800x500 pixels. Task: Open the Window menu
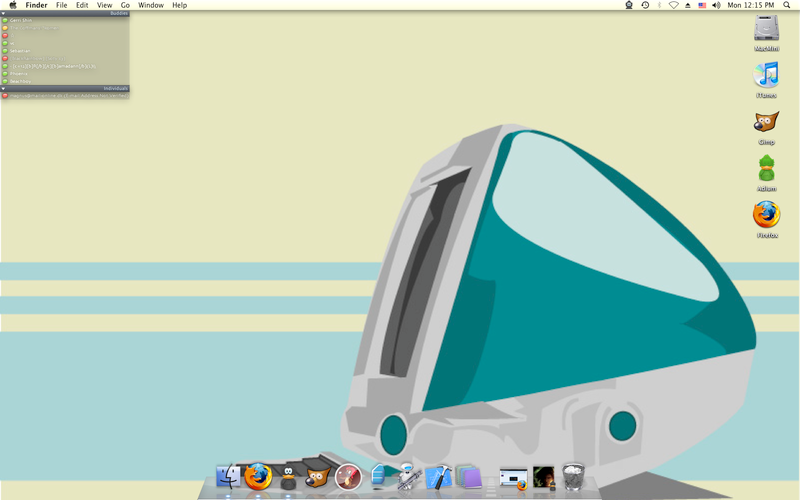[151, 5]
